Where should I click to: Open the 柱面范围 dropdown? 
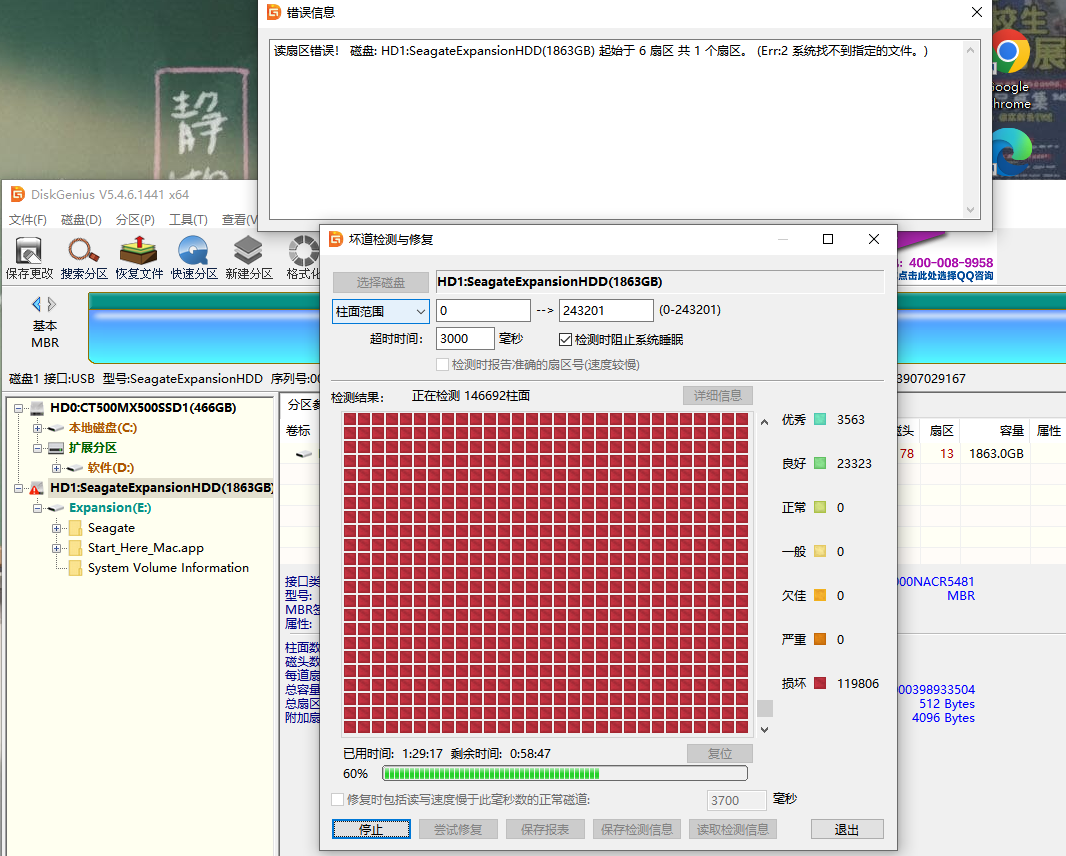click(x=381, y=311)
